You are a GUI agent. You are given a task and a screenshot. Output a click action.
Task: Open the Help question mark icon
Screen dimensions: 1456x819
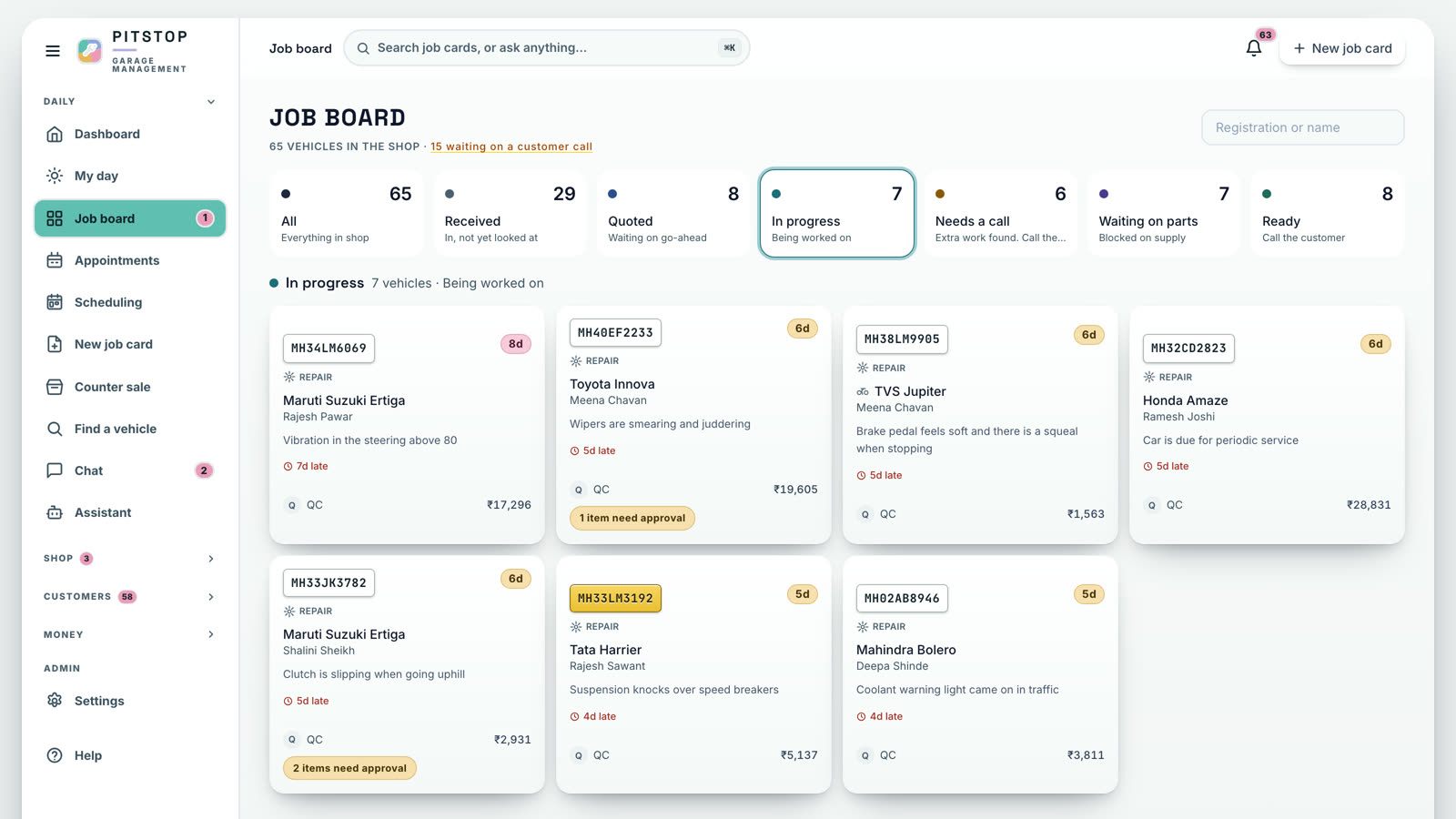(x=55, y=755)
